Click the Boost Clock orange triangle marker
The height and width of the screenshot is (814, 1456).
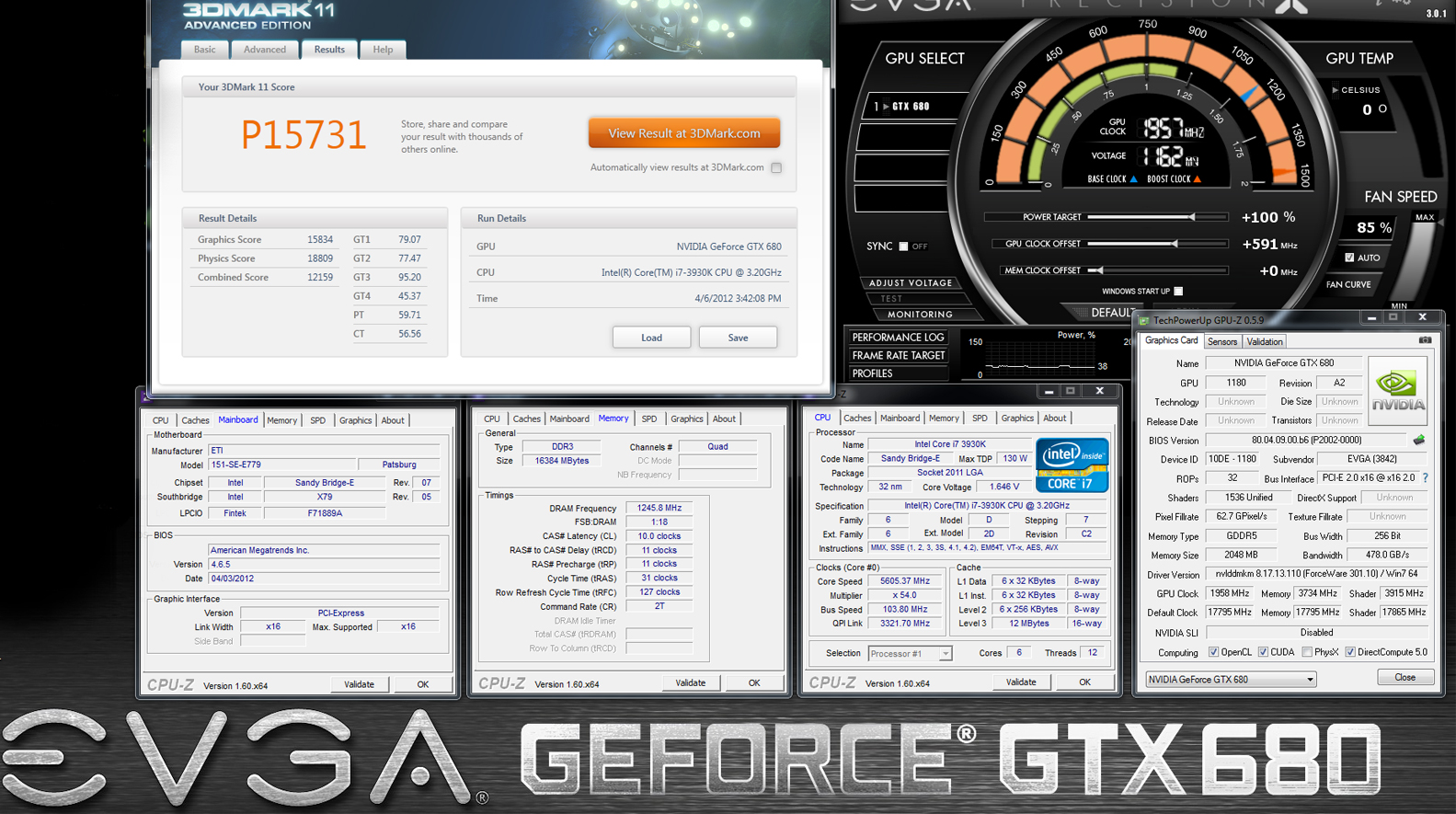coord(1197,179)
